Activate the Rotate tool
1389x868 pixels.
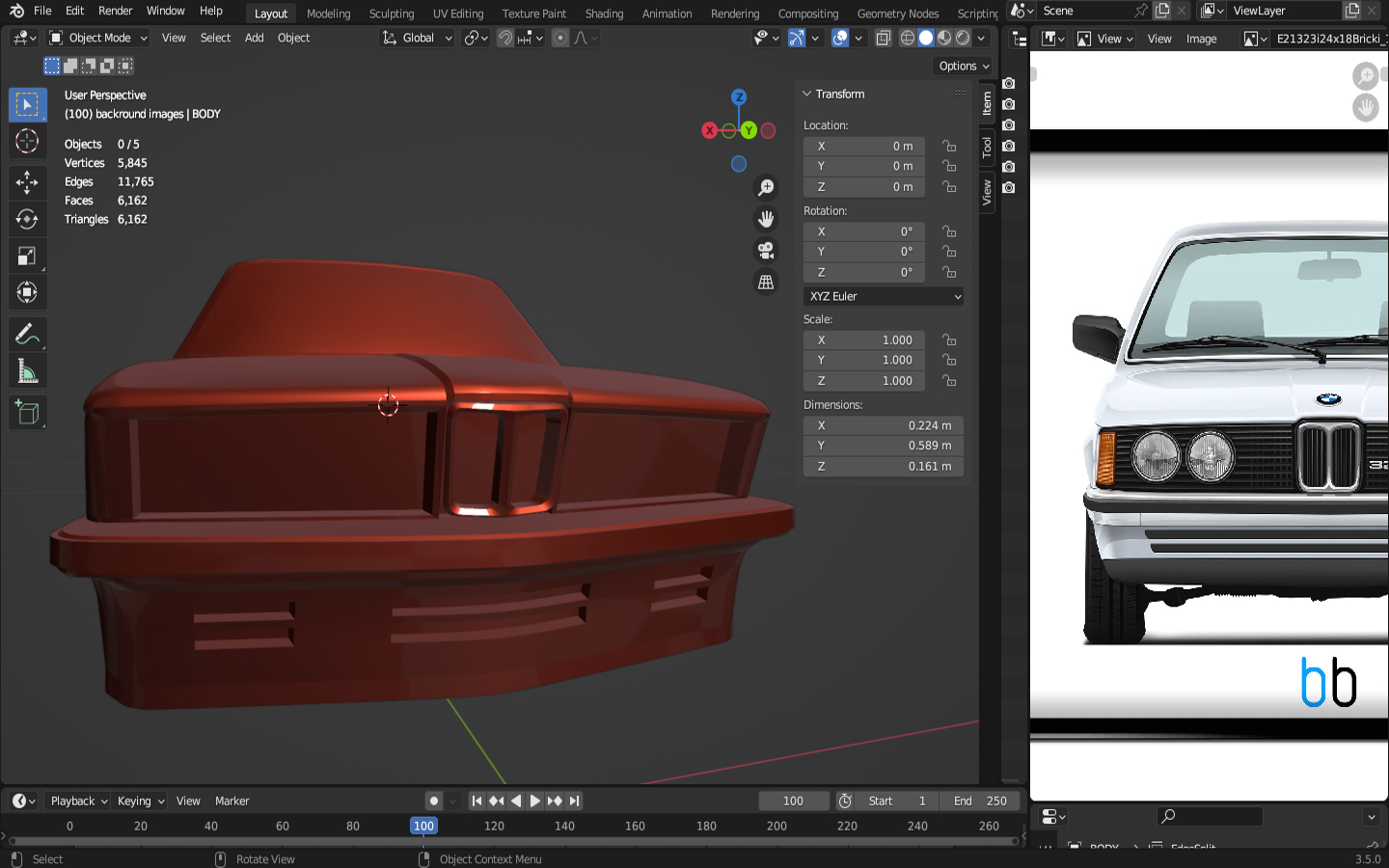click(27, 219)
